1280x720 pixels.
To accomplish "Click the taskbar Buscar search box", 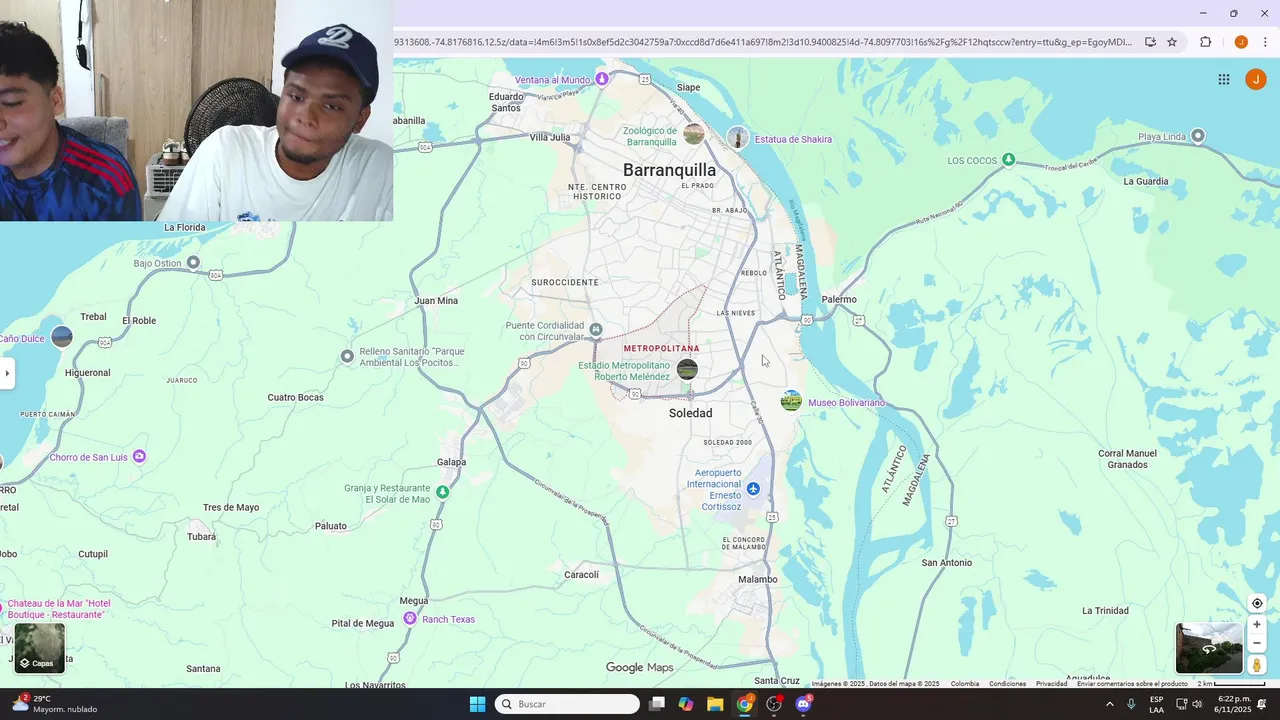I will pyautogui.click(x=568, y=704).
